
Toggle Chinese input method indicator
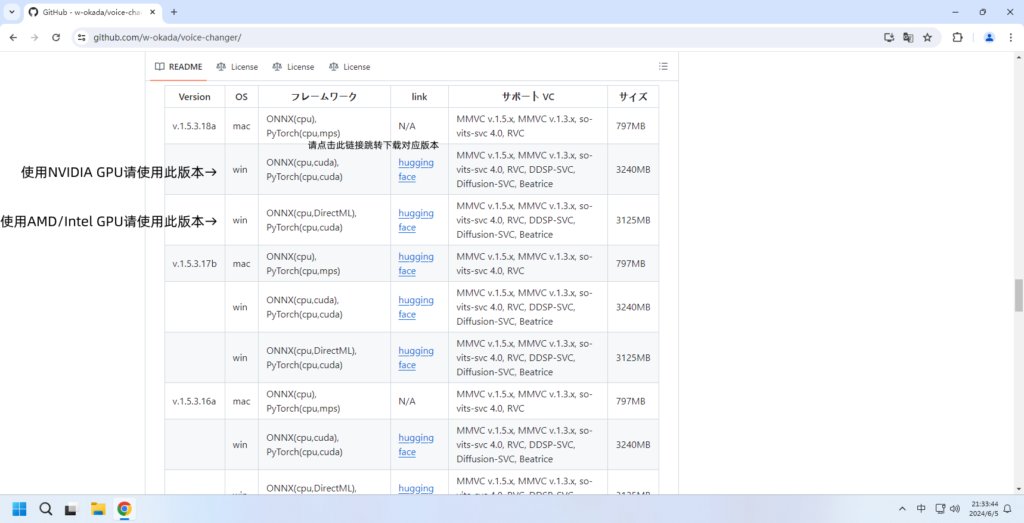point(921,509)
